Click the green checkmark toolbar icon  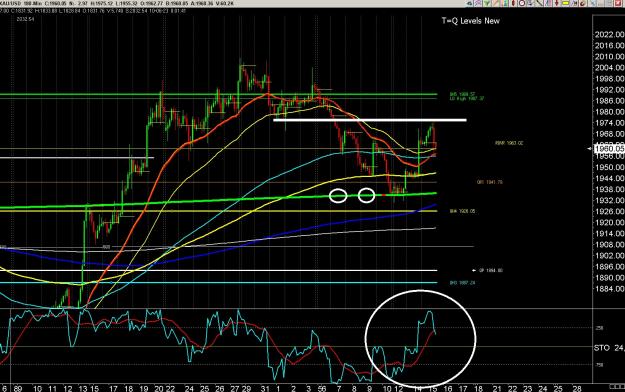pyautogui.click(x=487, y=3)
